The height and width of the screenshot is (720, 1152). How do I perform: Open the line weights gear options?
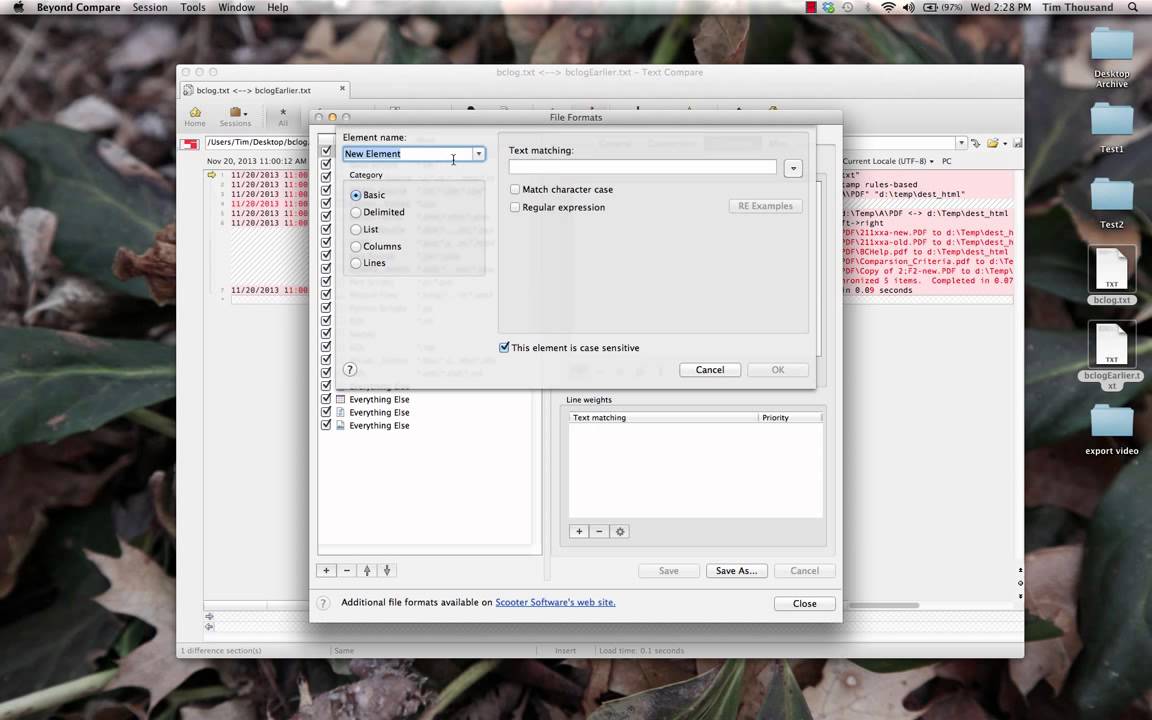click(619, 531)
